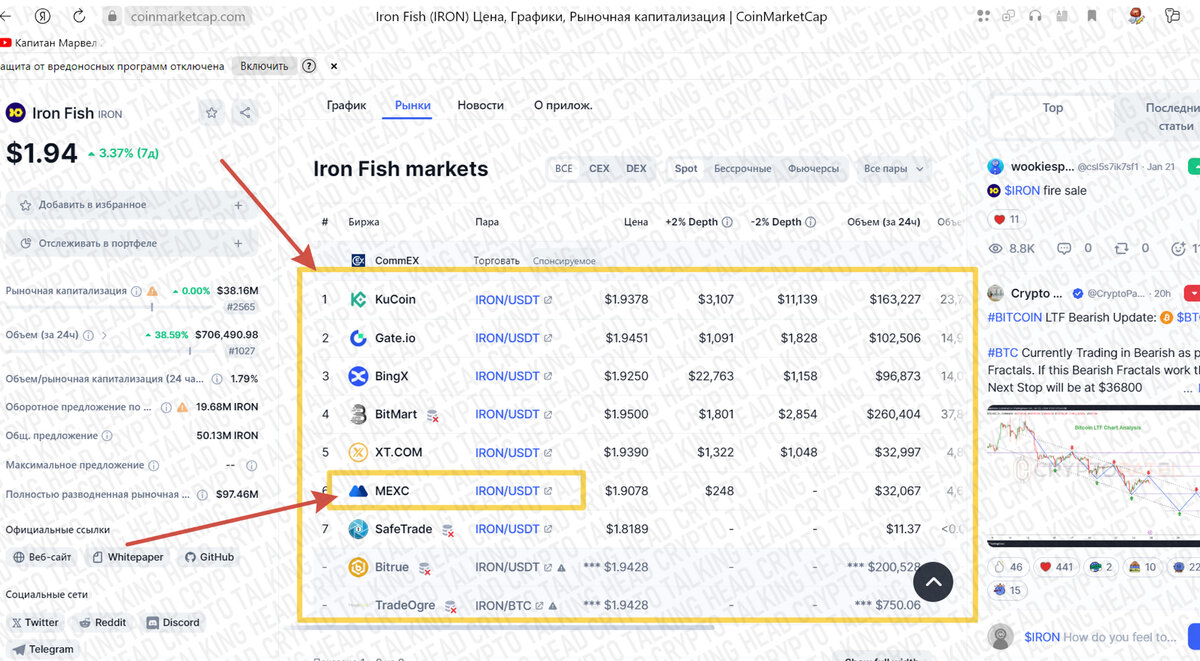This screenshot has width=1200, height=661.
Task: Open the protection help question icon
Action: (x=309, y=66)
